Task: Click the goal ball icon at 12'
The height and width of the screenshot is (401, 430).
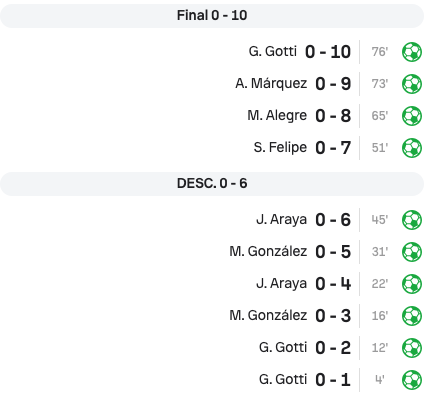Action: [x=412, y=348]
